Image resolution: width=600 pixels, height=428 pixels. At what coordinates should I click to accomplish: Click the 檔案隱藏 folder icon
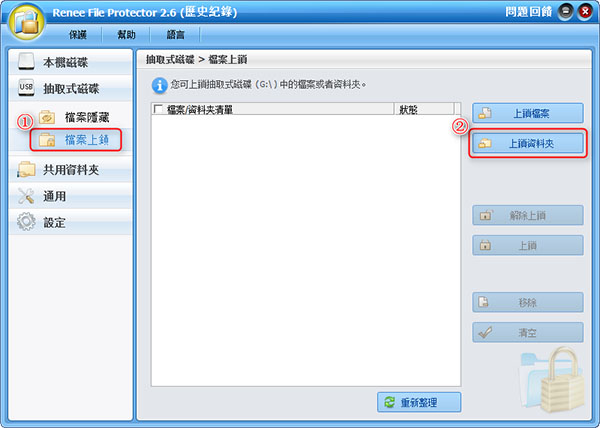click(47, 117)
